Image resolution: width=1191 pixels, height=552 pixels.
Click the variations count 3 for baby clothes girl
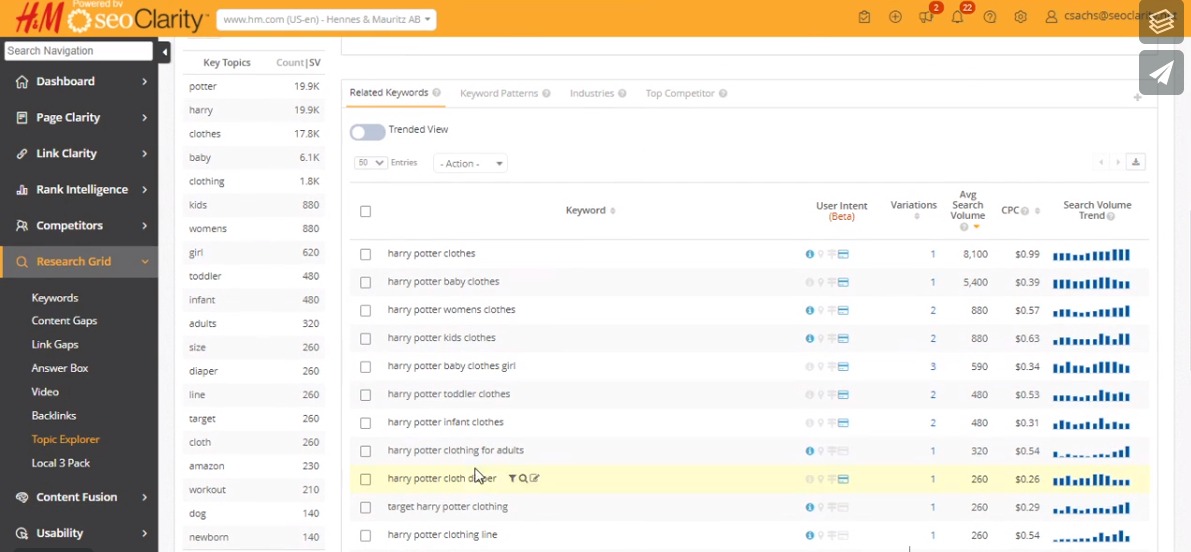click(x=933, y=367)
